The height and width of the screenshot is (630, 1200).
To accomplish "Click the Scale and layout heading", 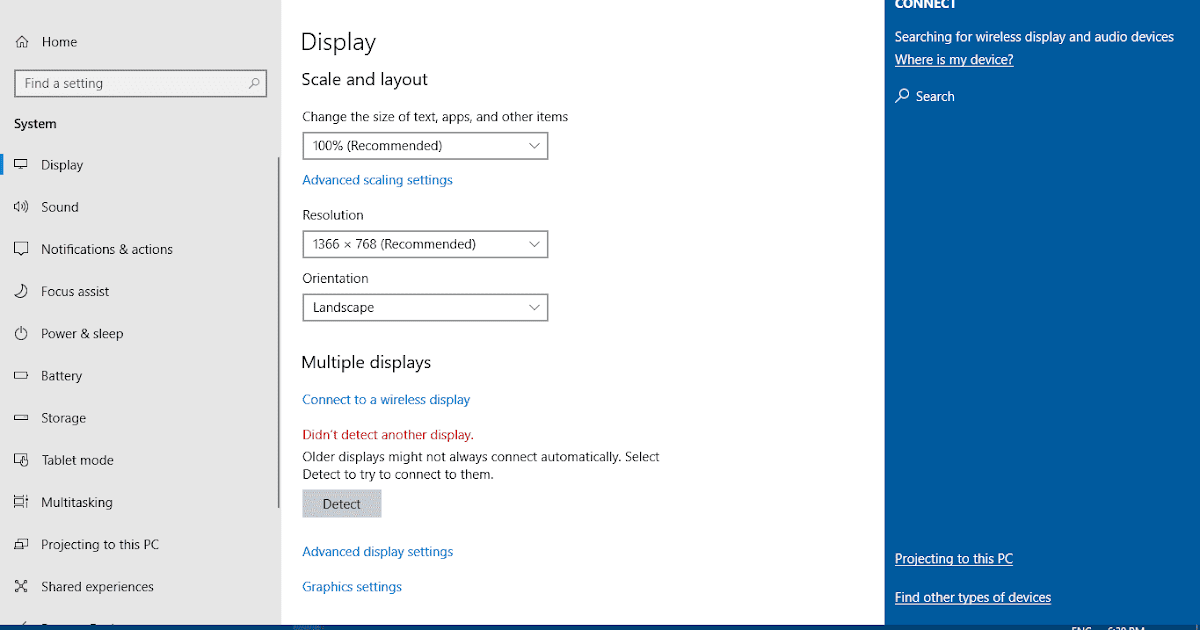I will pyautogui.click(x=364, y=80).
